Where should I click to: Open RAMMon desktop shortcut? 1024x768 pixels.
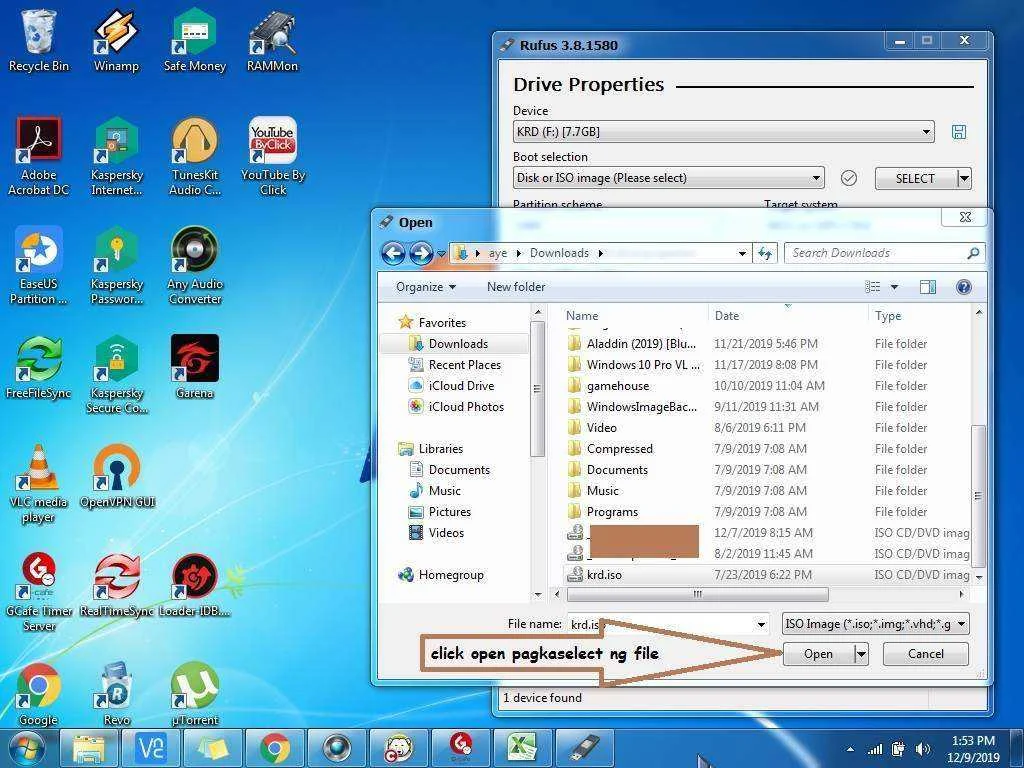click(272, 40)
